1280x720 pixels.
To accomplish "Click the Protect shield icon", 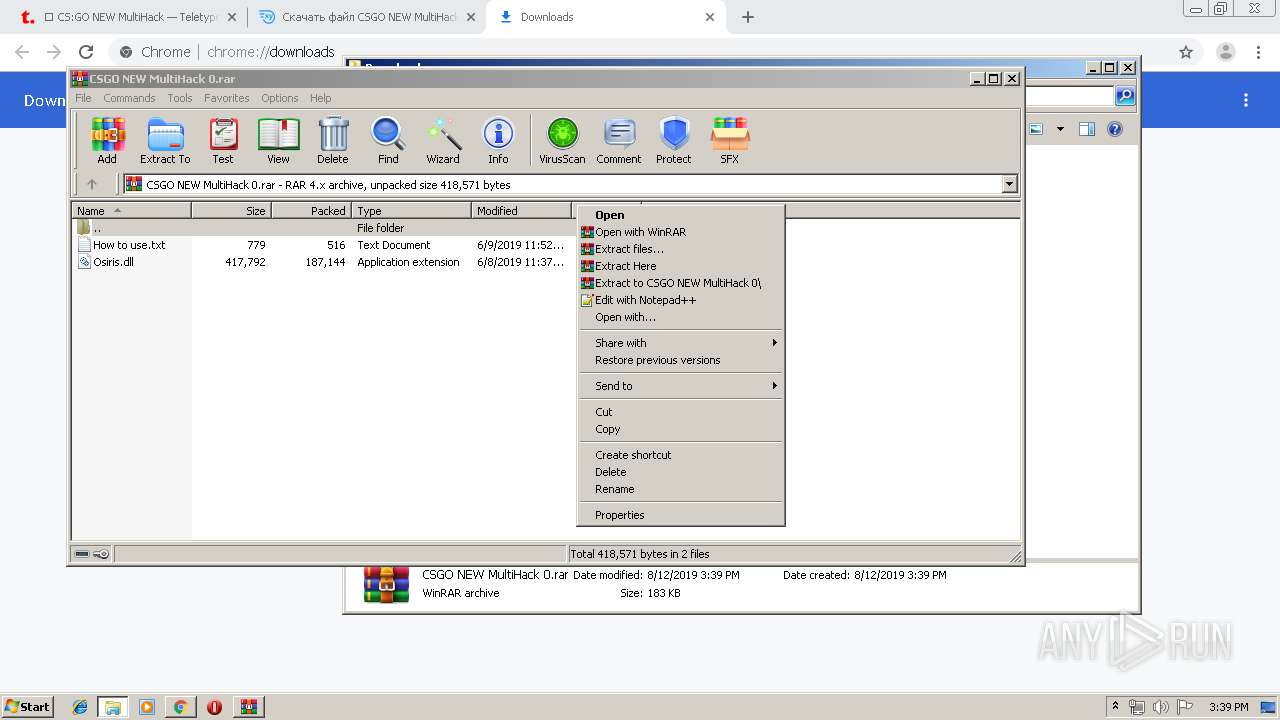I will (x=674, y=140).
